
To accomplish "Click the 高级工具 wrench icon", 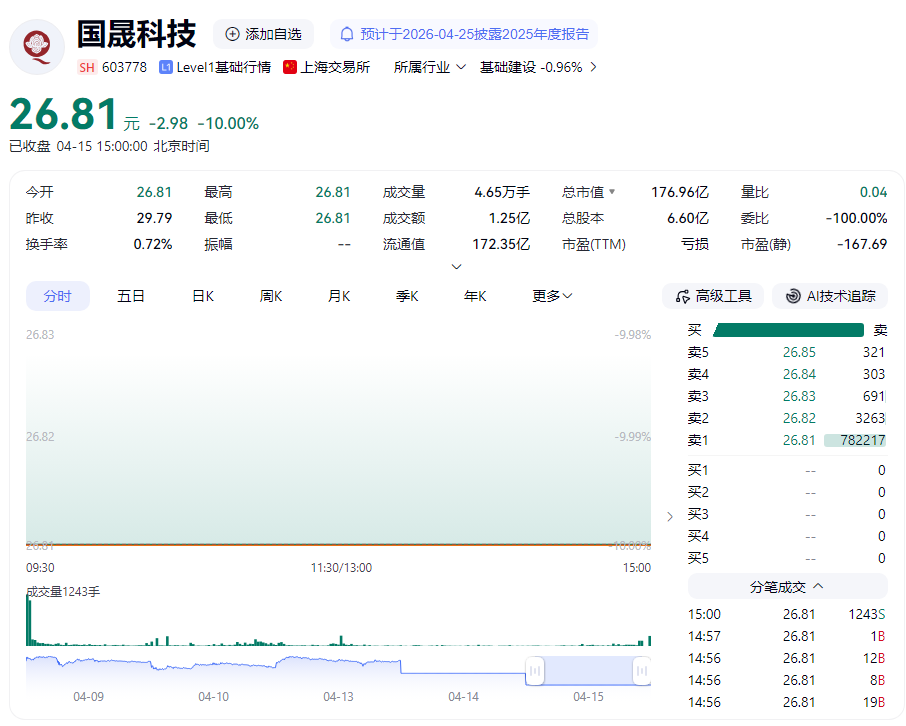I will coord(683,296).
